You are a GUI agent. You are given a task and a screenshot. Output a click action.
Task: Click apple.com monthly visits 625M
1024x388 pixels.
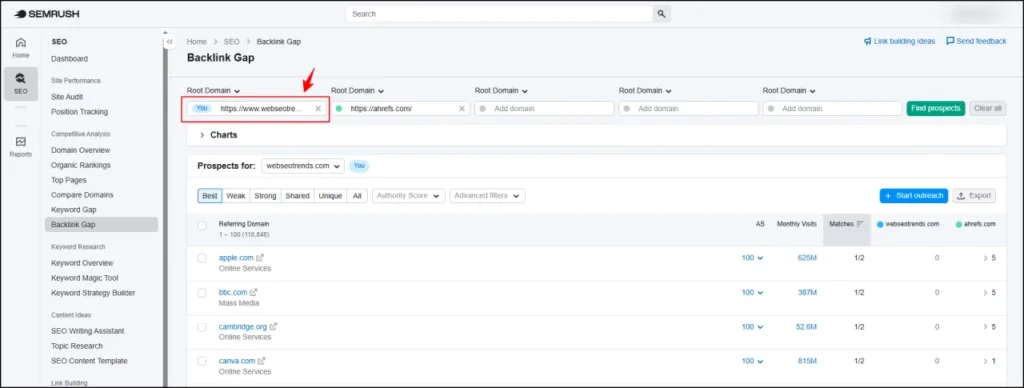pos(807,258)
